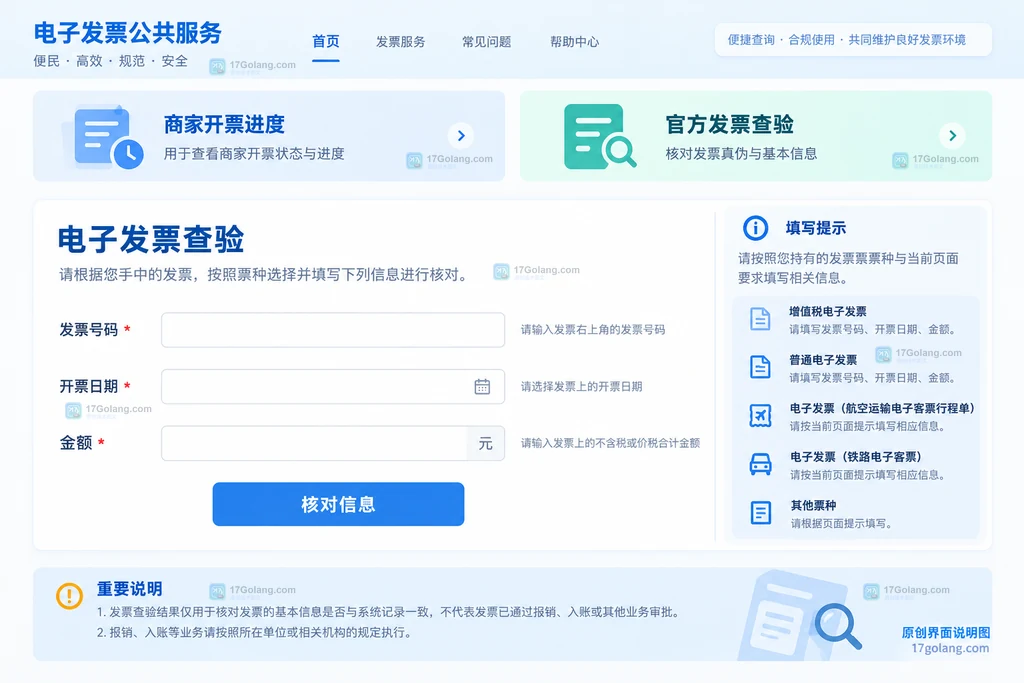Click the 便民·高效·规范·安全 tagline
Image resolution: width=1024 pixels, height=683 pixels.
click(111, 61)
